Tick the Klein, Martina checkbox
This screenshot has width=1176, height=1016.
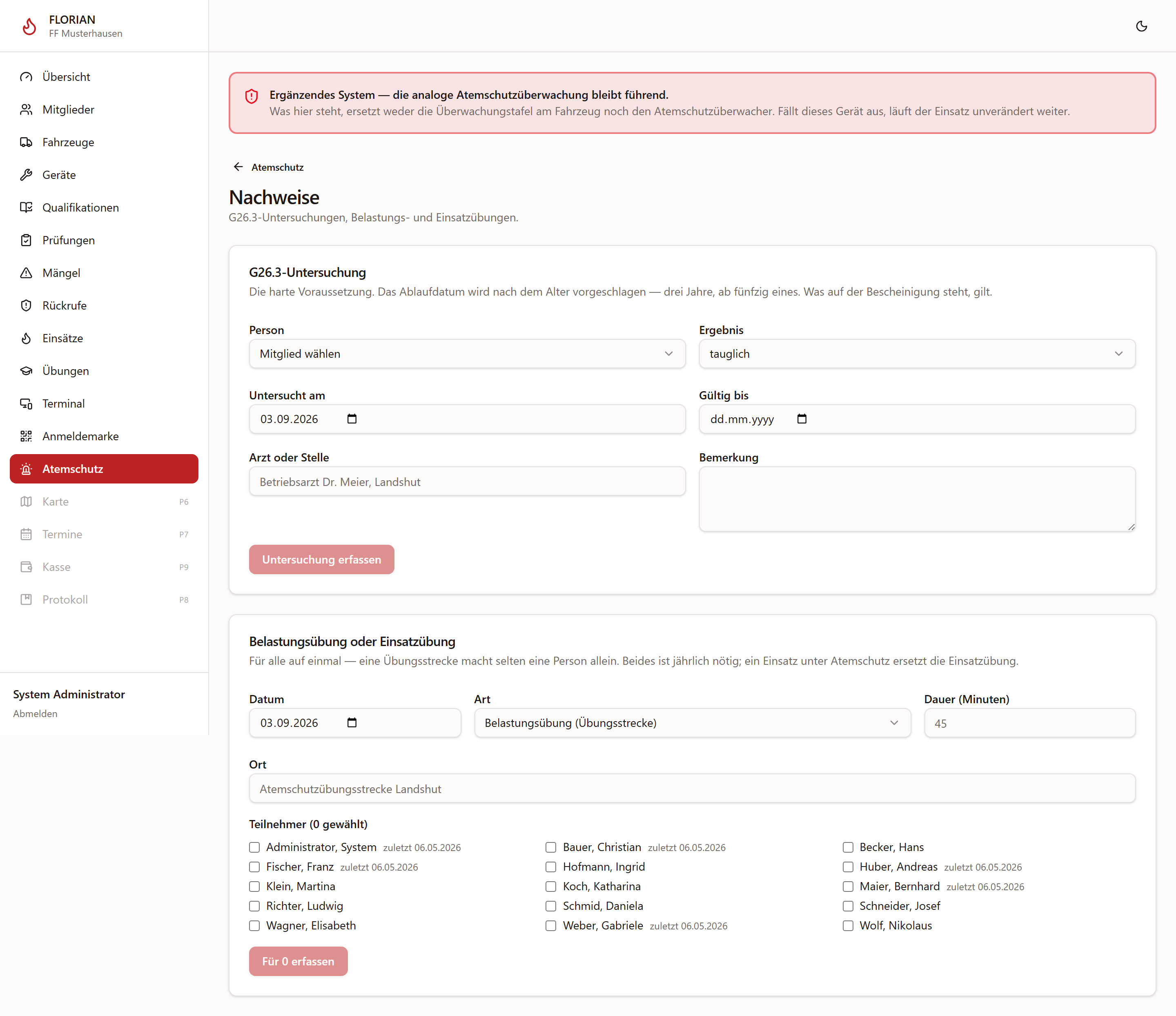point(254,887)
